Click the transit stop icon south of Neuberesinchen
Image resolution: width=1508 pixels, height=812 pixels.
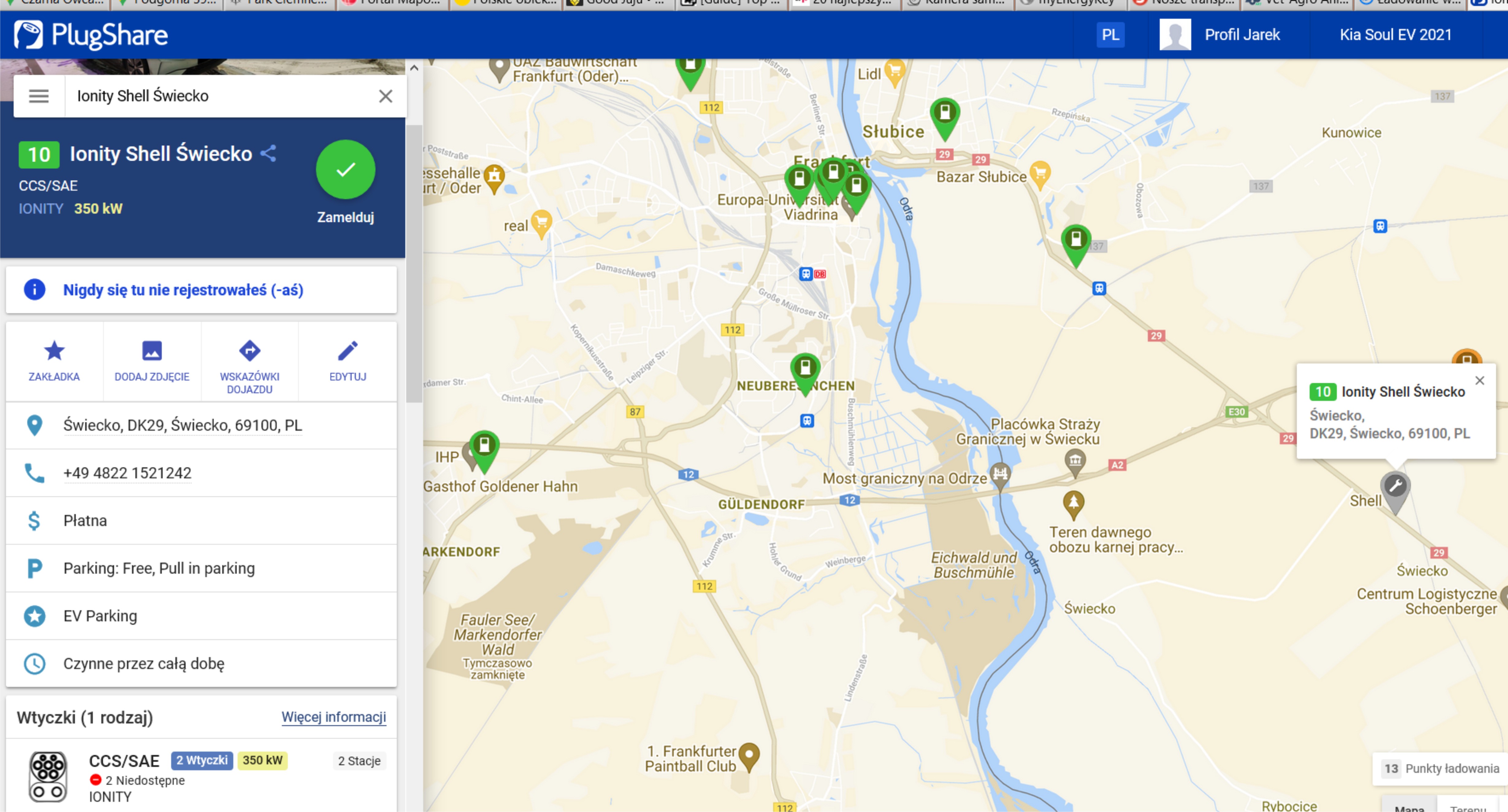(x=807, y=421)
